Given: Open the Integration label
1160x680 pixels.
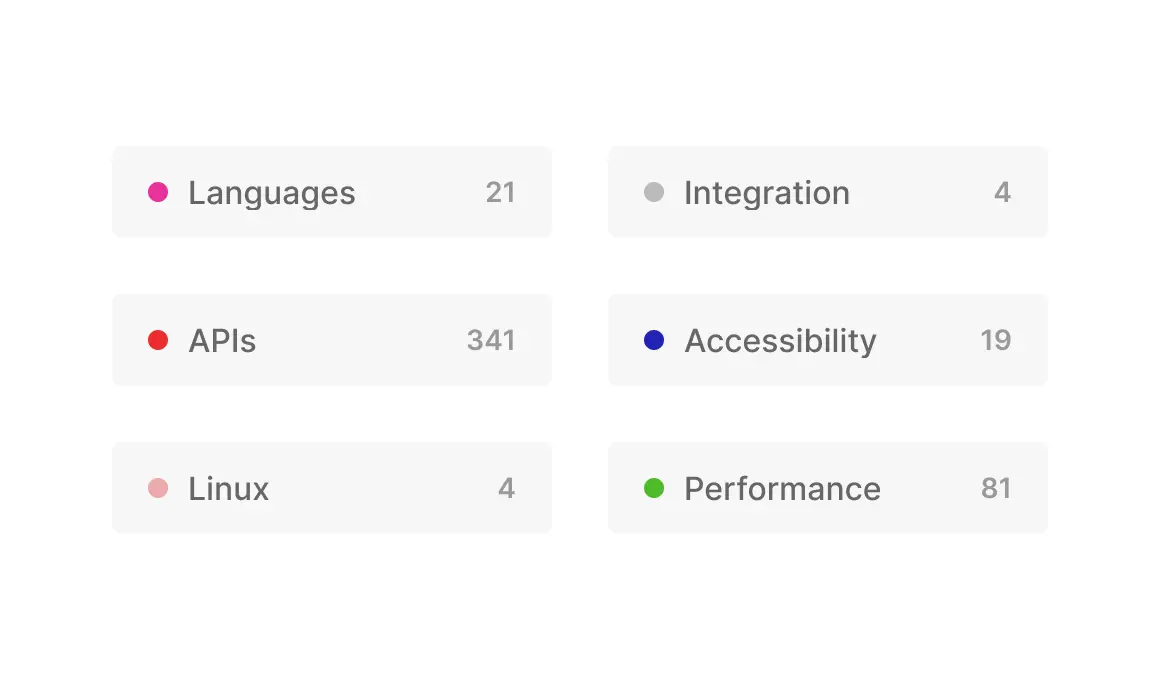Looking at the screenshot, I should coord(767,193).
